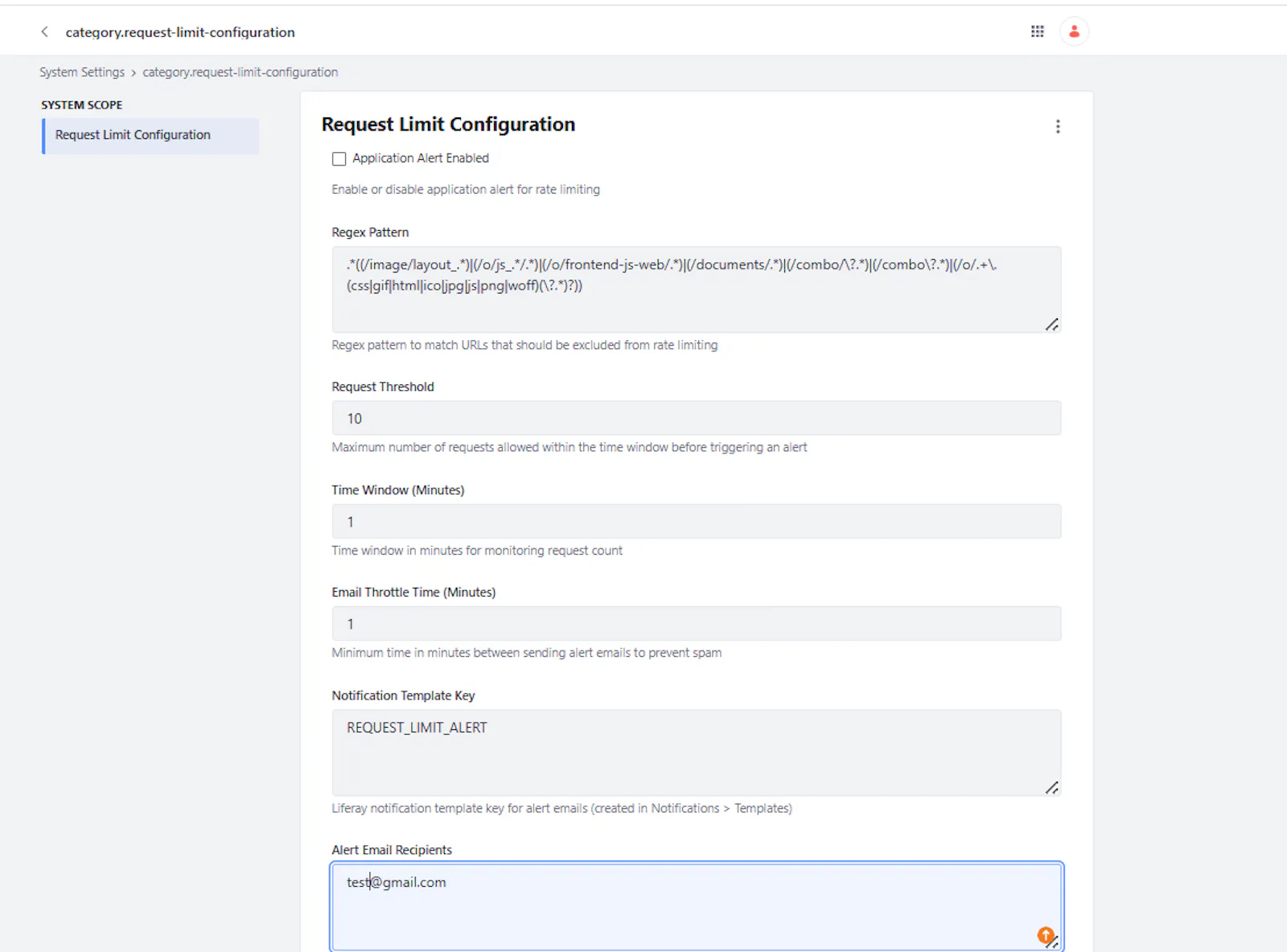Go back using the header back arrow

coord(45,32)
